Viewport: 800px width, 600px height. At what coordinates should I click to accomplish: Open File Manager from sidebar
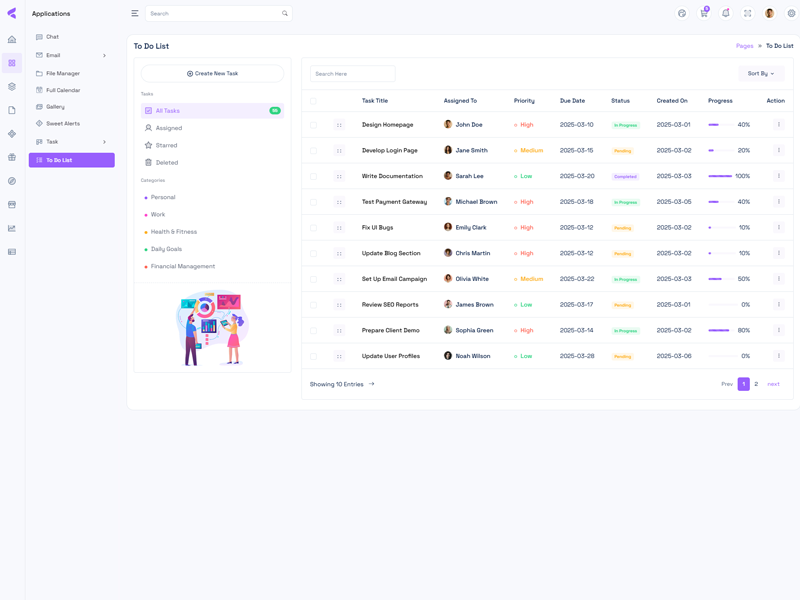tap(62, 73)
